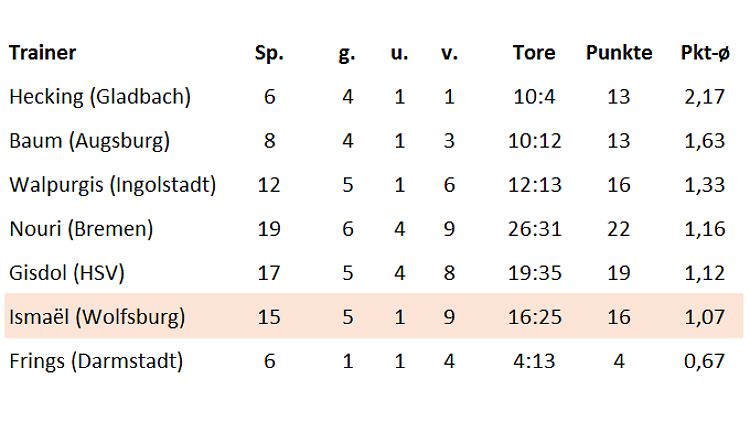Click Hecking's 2,17 points average
Image resolution: width=750 pixels, height=422 pixels.
tap(705, 97)
